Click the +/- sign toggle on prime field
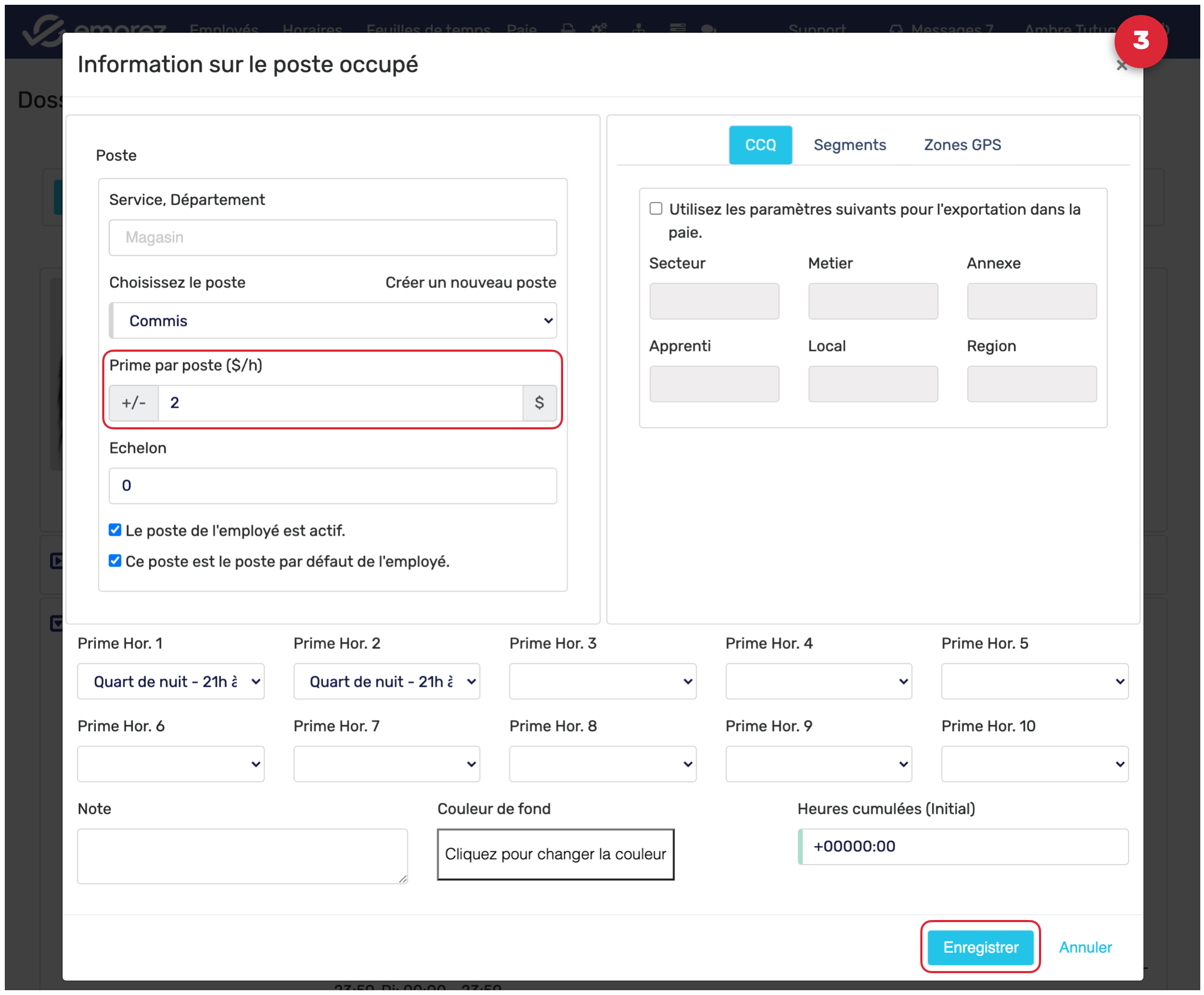The height and width of the screenshot is (995, 1204). tap(134, 403)
